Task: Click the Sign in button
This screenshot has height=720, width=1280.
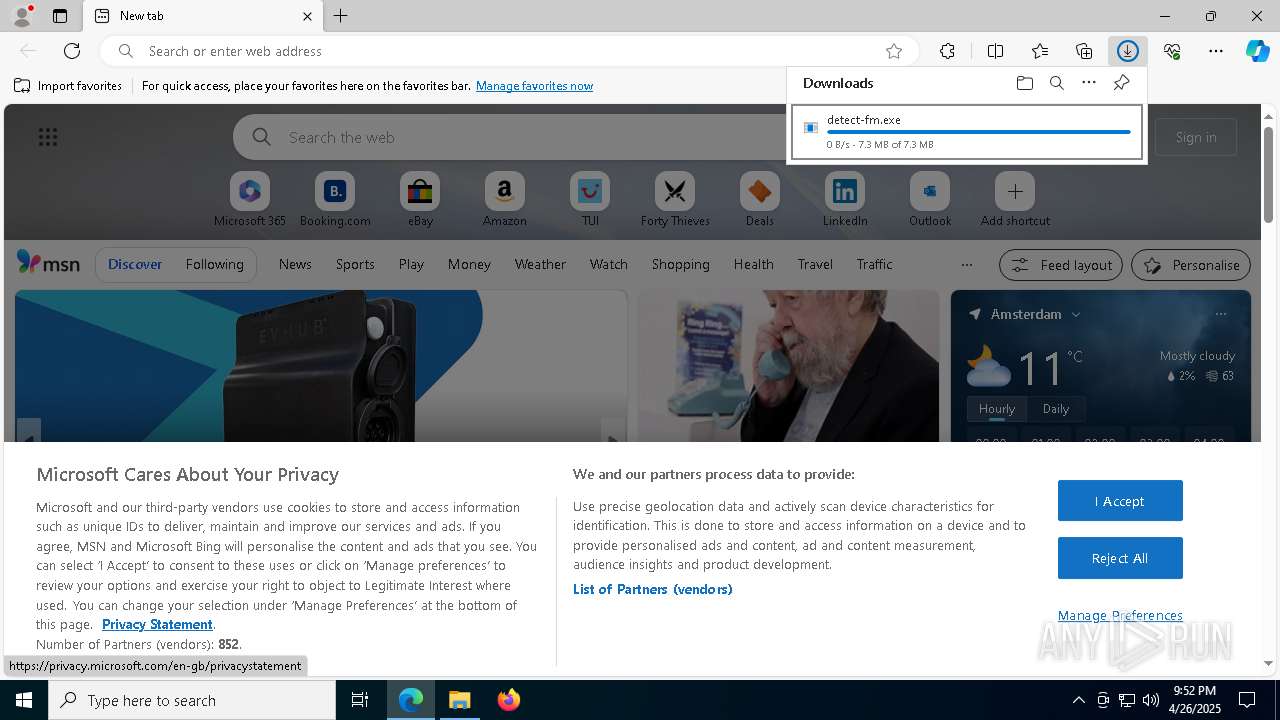Action: [x=1196, y=137]
